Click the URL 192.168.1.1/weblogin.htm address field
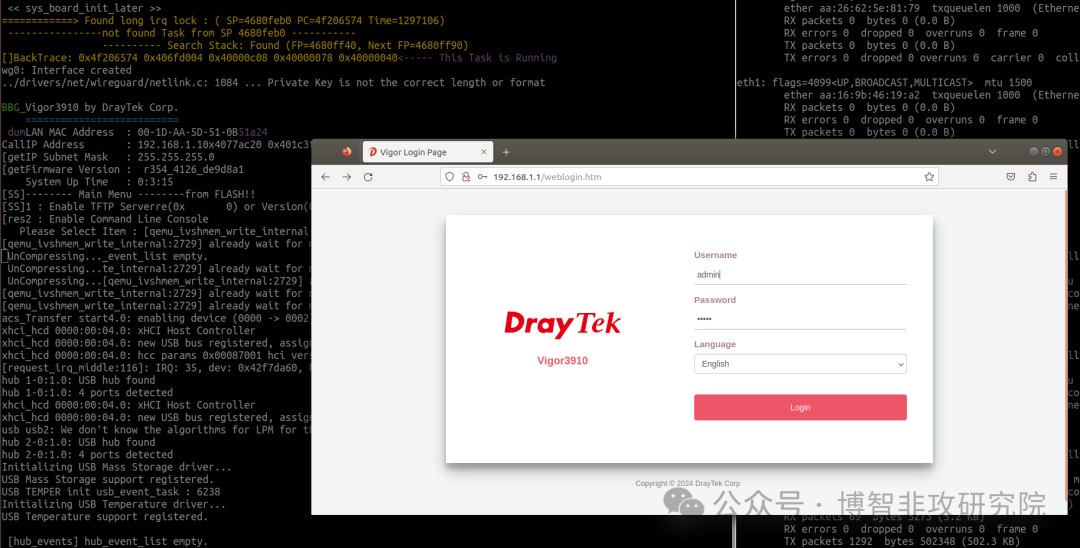Screen dimensions: 1080x548 [689, 177]
